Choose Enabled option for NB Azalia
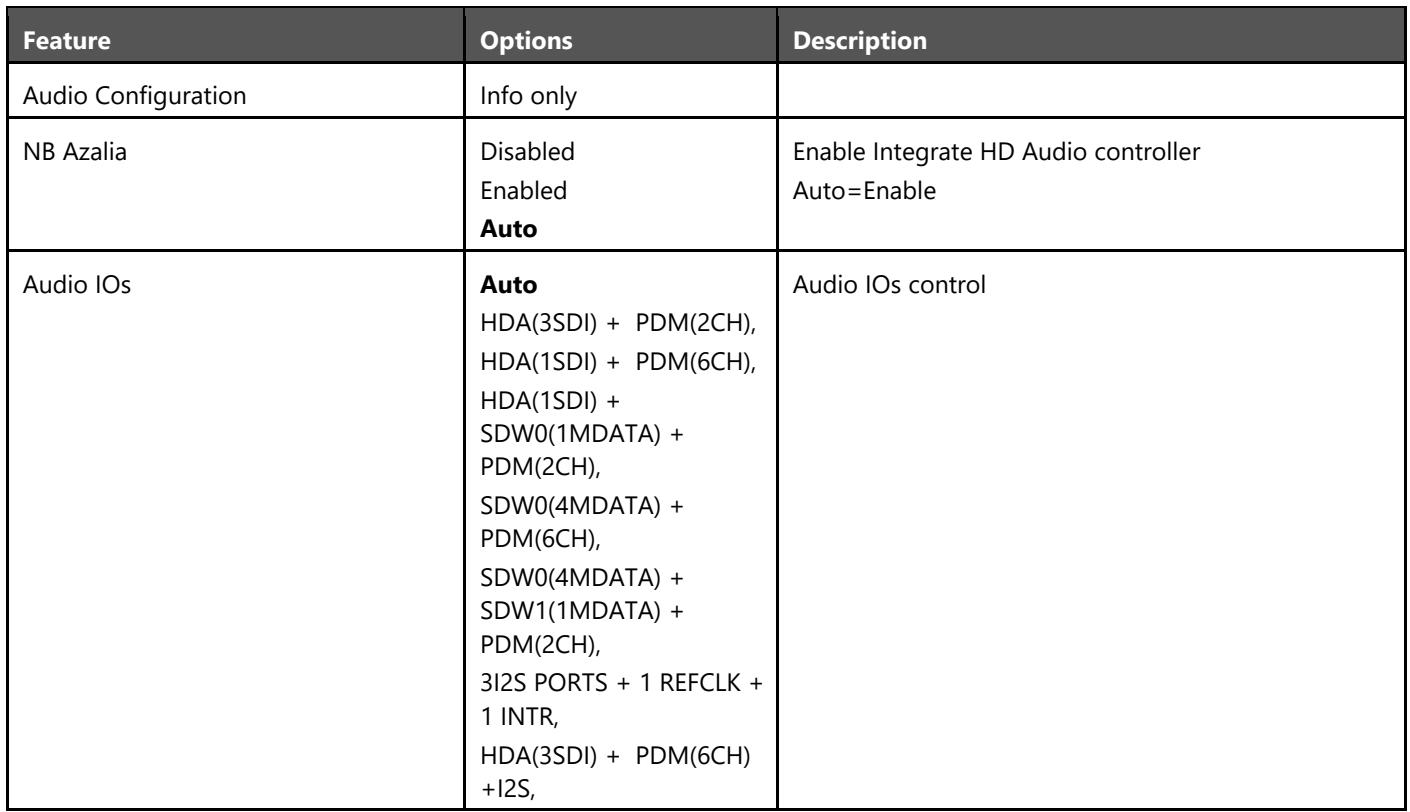Screen dimensions: 1410x812 coord(512,191)
